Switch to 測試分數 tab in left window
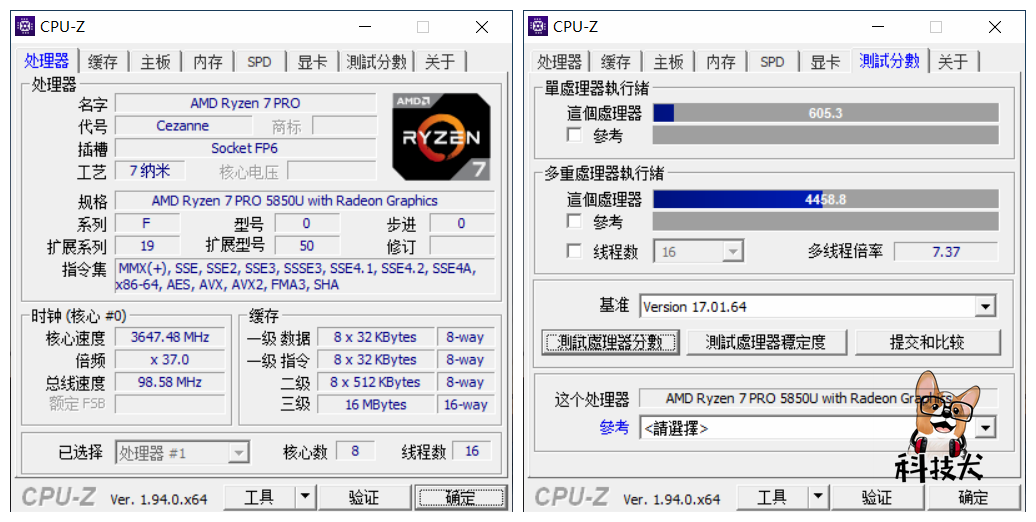The height and width of the screenshot is (522, 1036). [x=376, y=62]
